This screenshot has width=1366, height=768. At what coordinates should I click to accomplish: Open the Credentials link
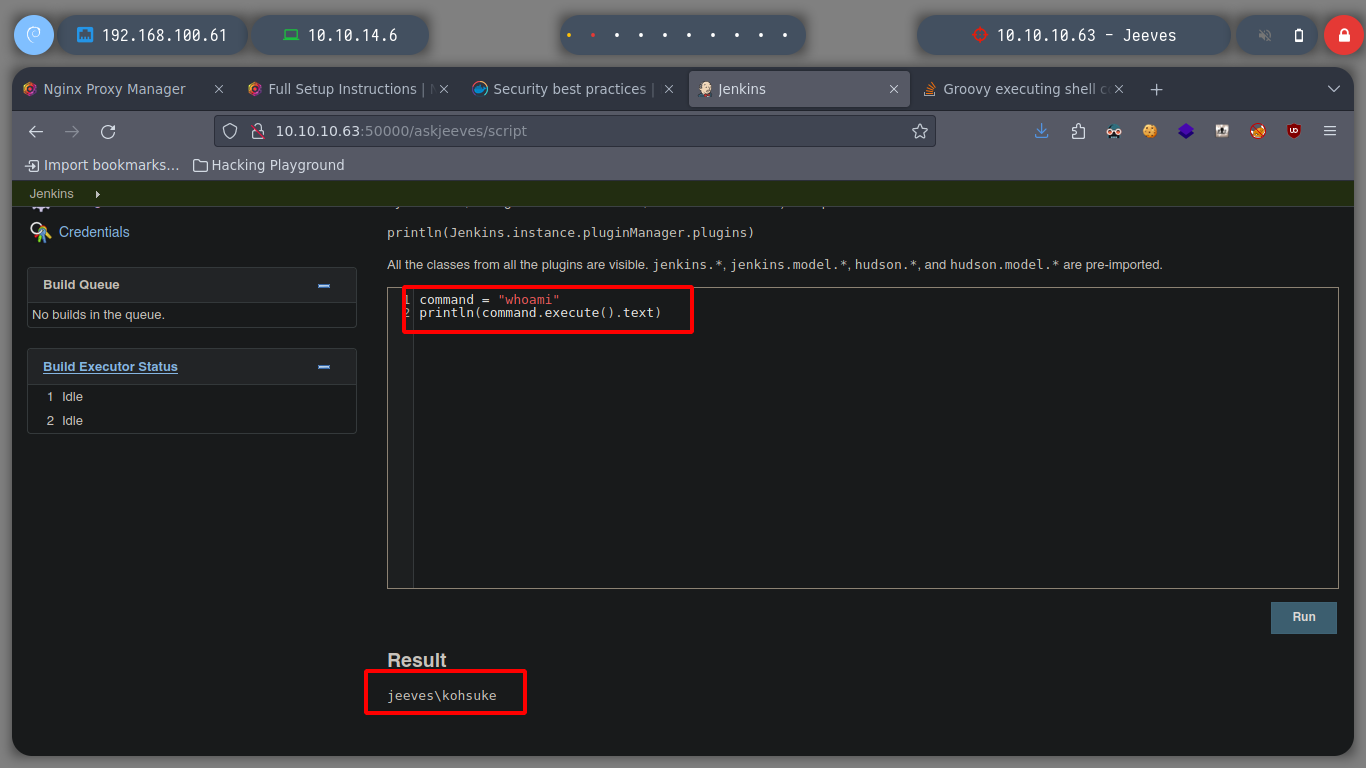pos(94,232)
